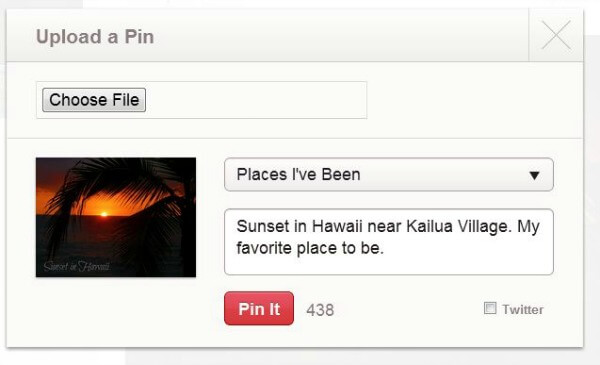Screen dimensions: 600x365
Task: Place cursor on the word Kailua in description
Action: (430, 226)
